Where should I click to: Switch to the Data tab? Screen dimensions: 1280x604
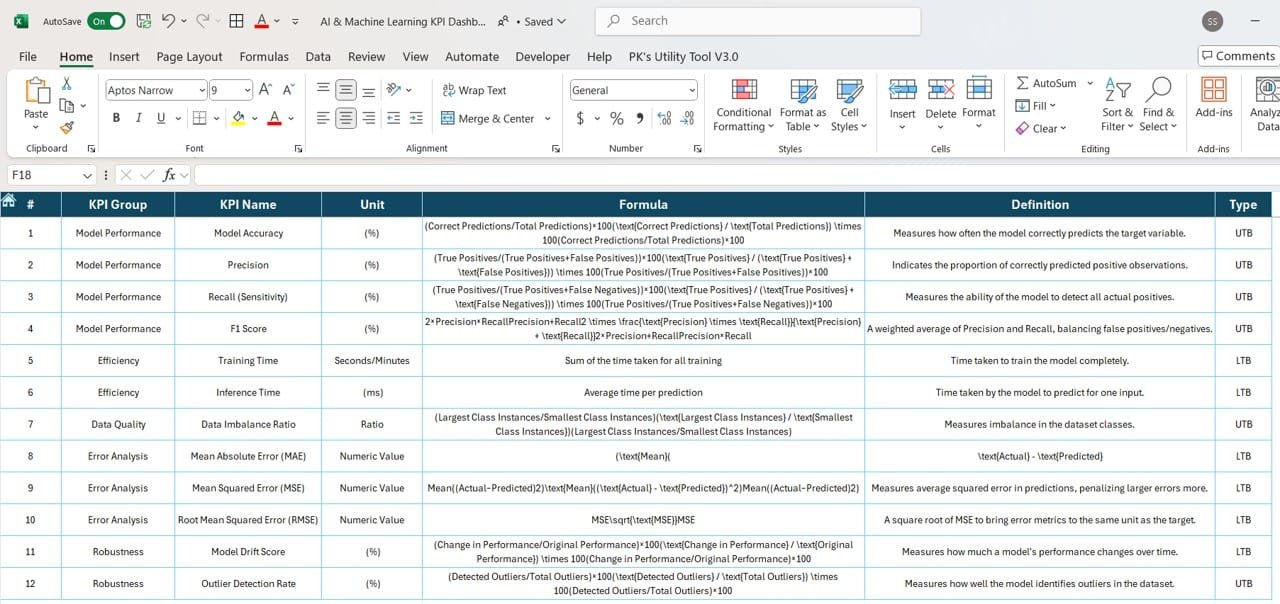[x=318, y=57]
